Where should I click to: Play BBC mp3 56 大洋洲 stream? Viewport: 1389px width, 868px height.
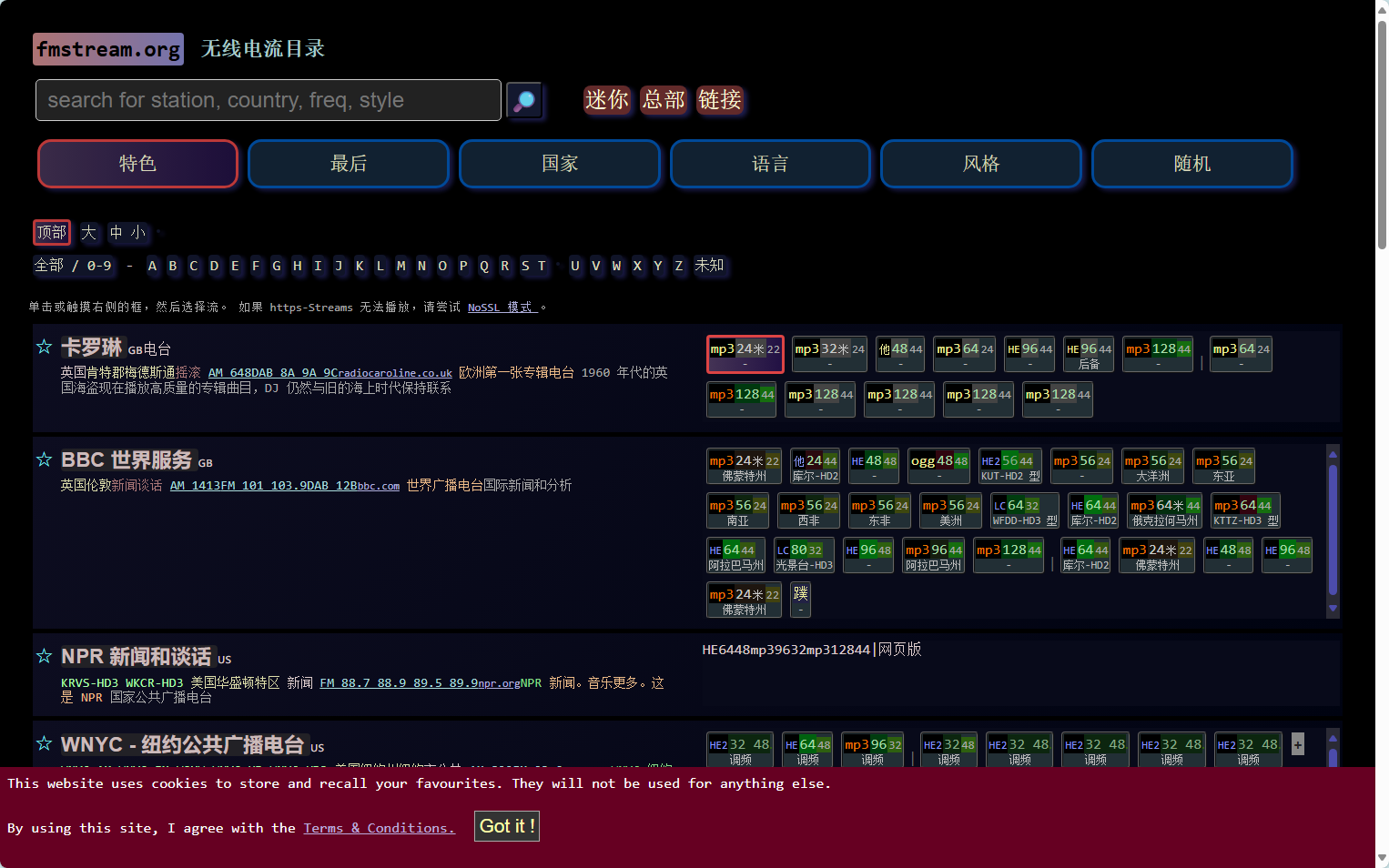coord(1152,466)
